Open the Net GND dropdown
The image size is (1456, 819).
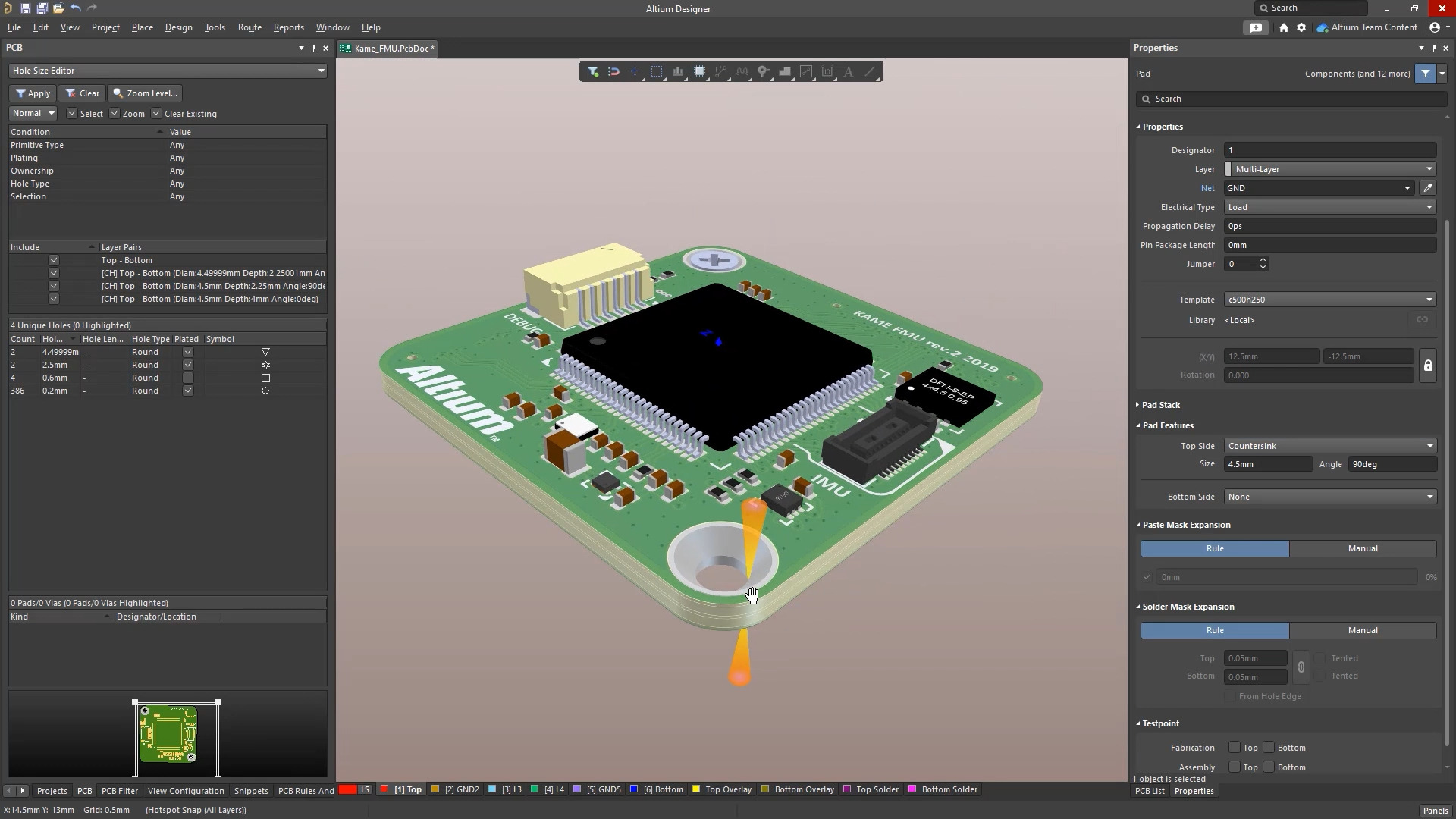(1319, 188)
